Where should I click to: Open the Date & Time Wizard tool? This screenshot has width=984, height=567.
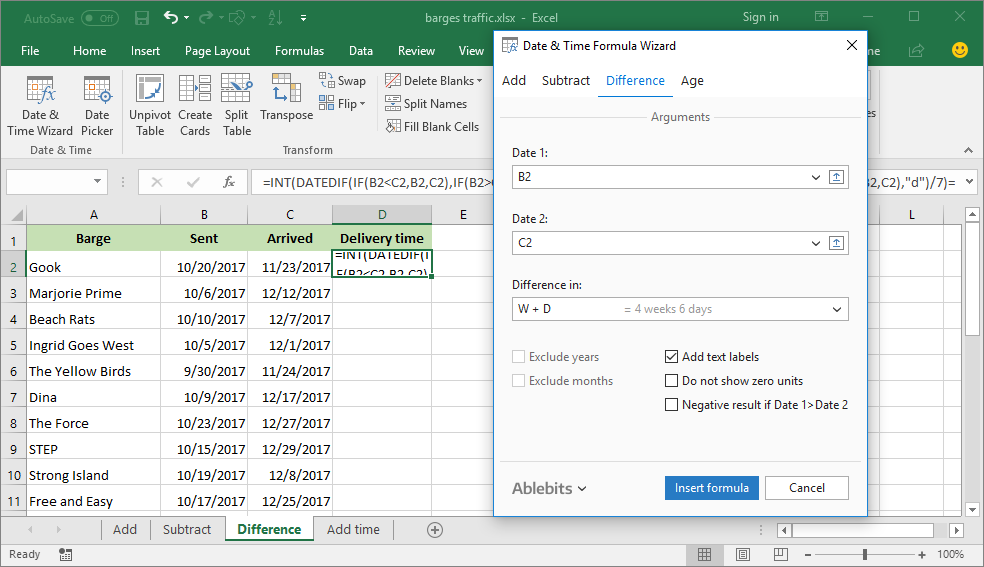(40, 106)
